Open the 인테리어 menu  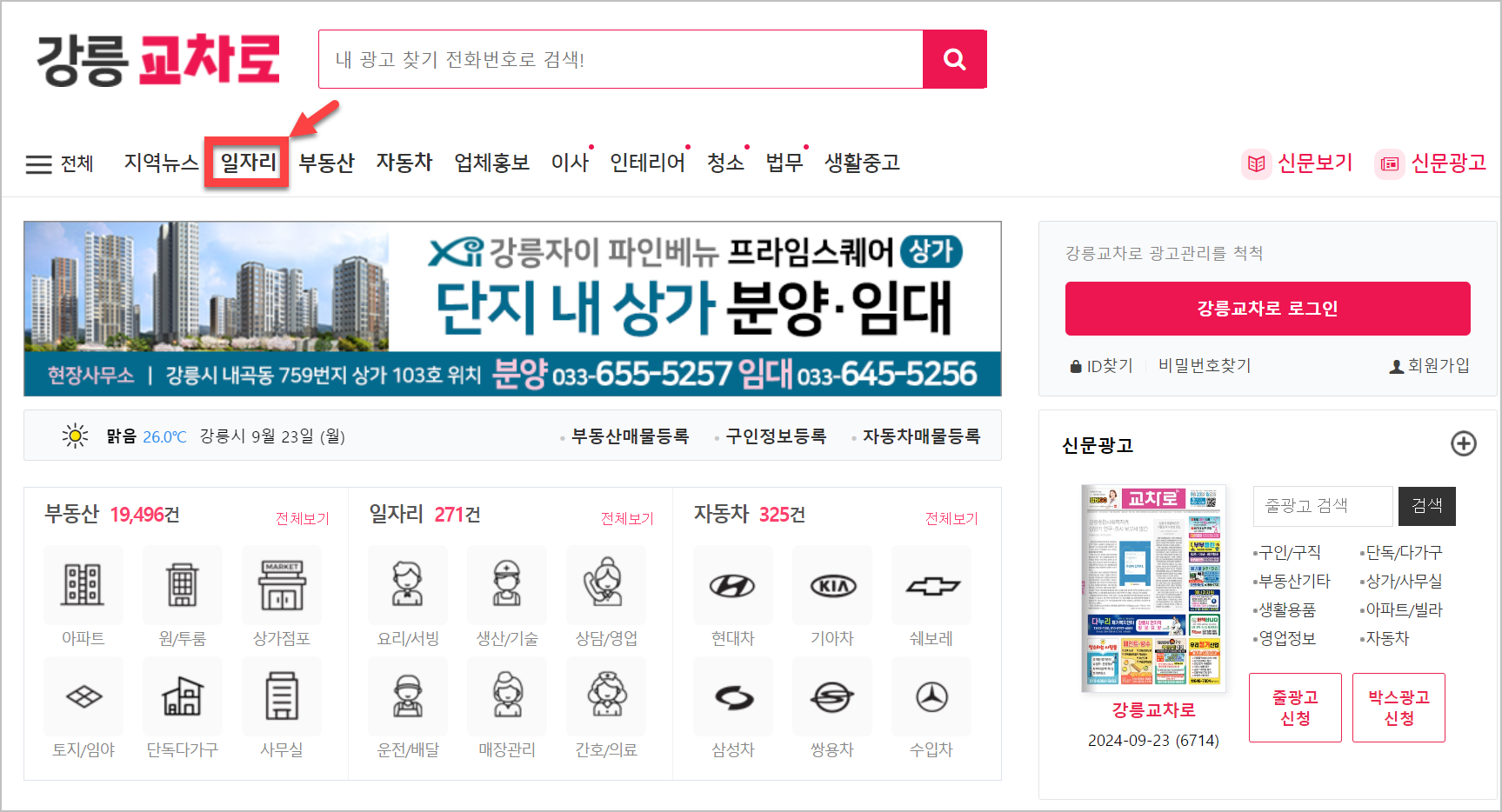click(x=648, y=163)
